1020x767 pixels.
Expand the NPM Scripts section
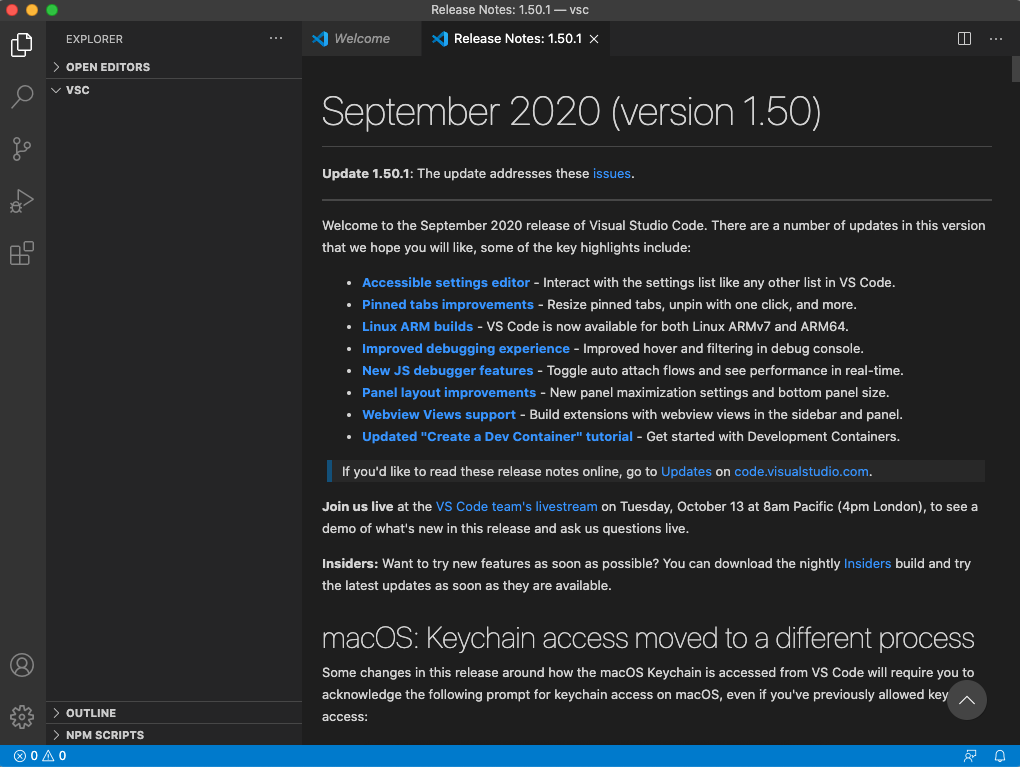[174, 734]
